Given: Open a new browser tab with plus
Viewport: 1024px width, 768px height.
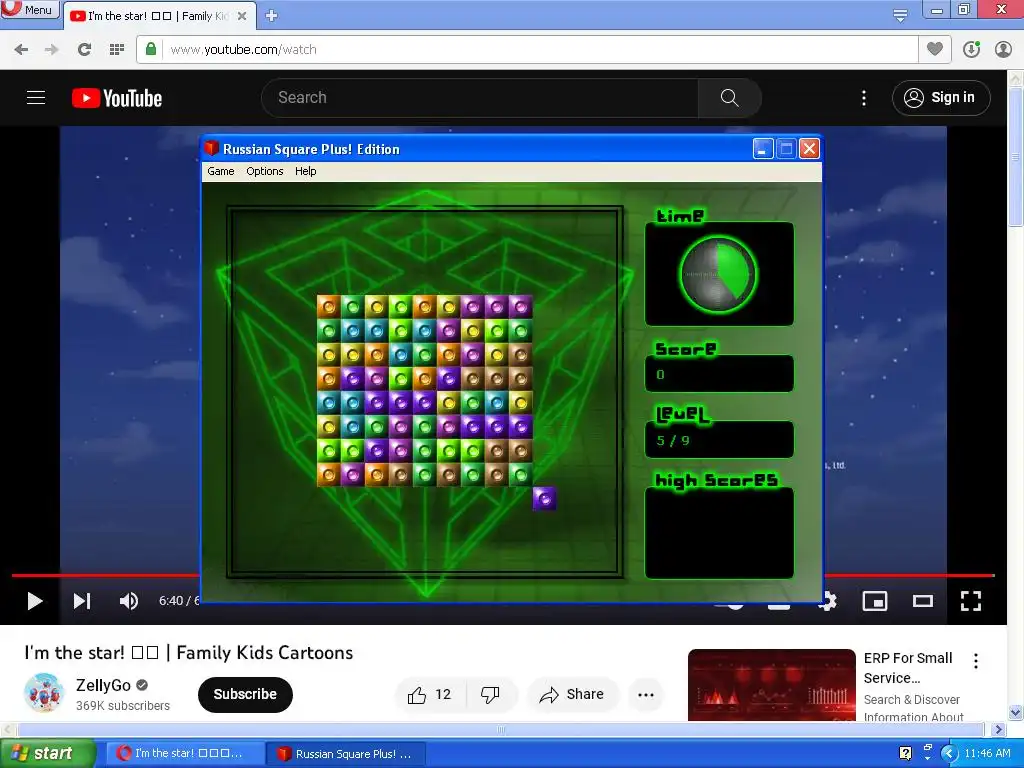Looking at the screenshot, I should coord(272,16).
